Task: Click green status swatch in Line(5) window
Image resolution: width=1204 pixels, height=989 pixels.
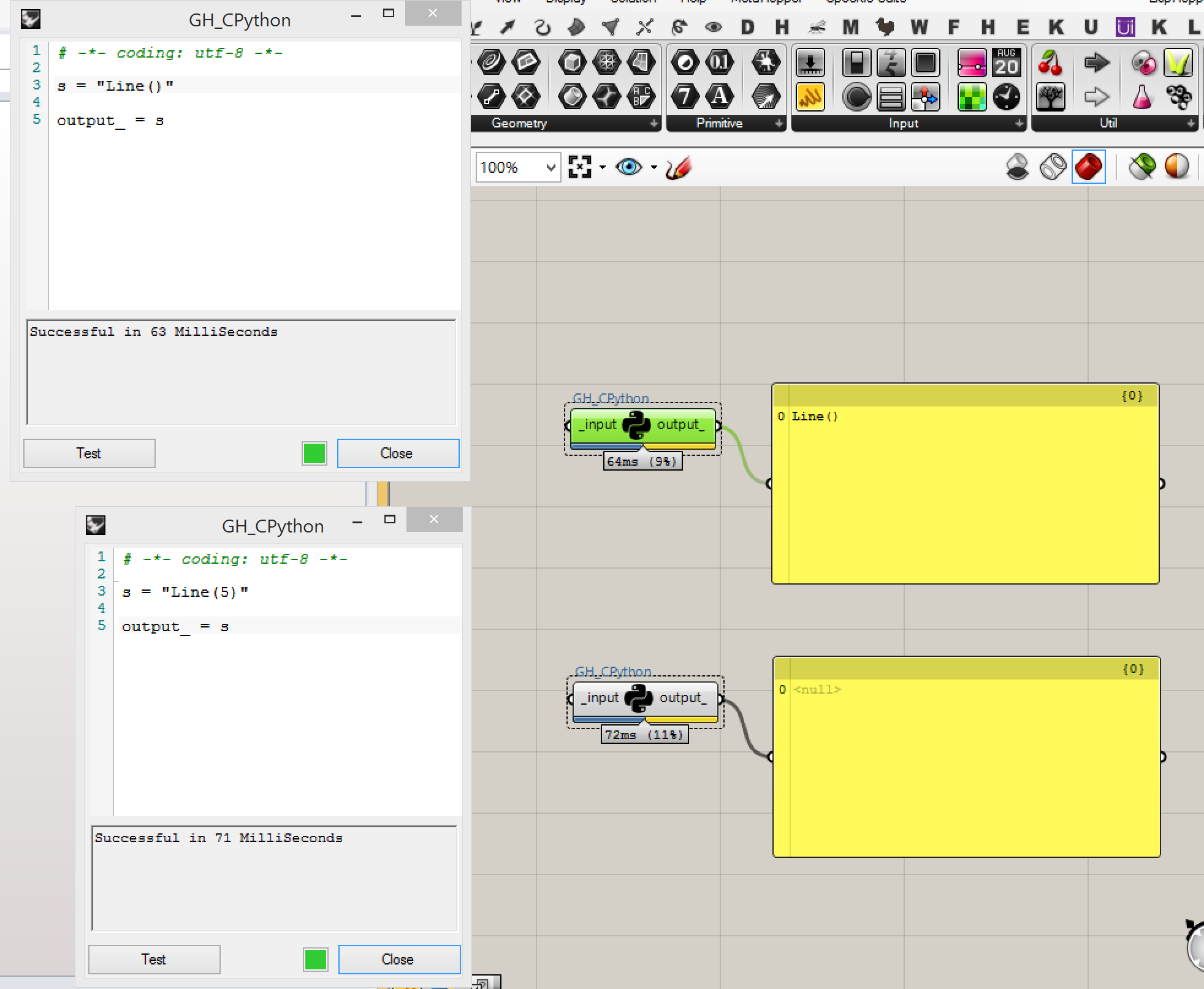Action: 316,960
